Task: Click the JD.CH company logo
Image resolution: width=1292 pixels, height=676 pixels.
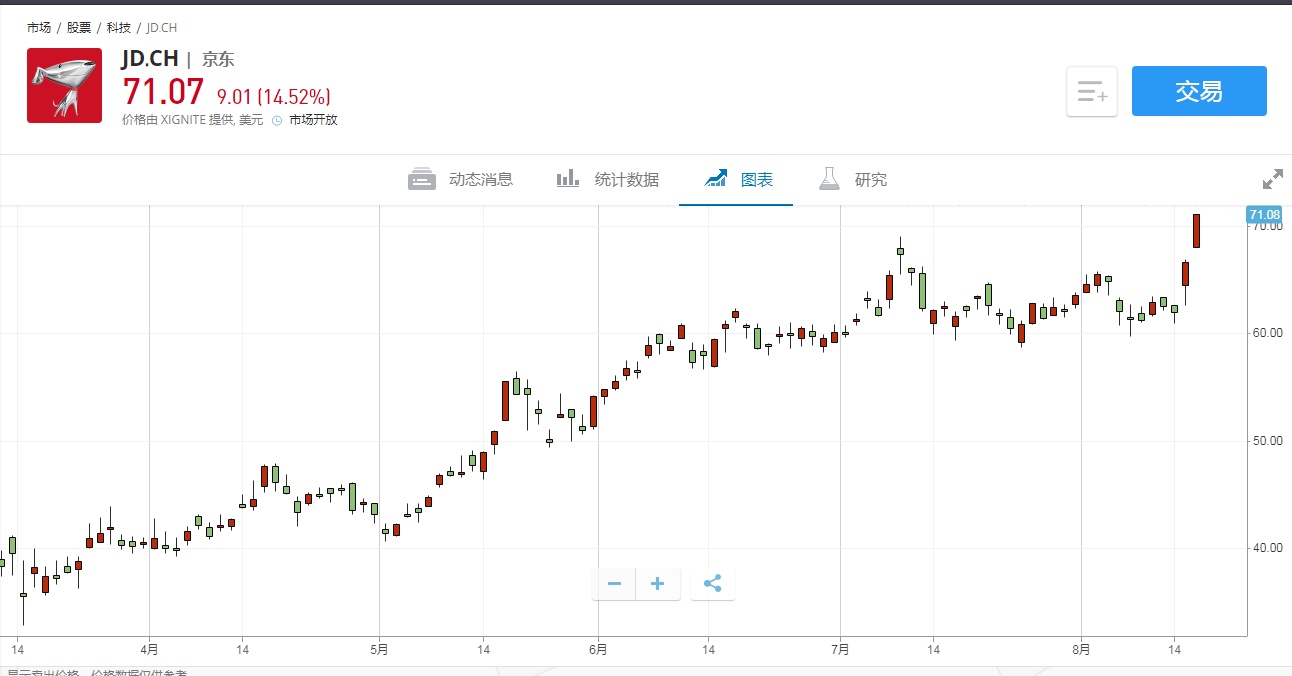Action: tap(64, 86)
